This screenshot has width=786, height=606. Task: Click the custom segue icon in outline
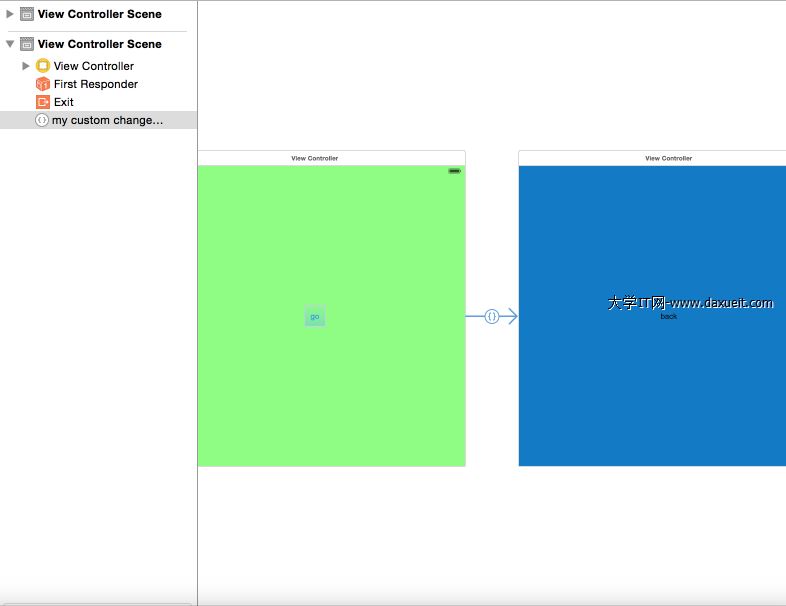click(42, 120)
